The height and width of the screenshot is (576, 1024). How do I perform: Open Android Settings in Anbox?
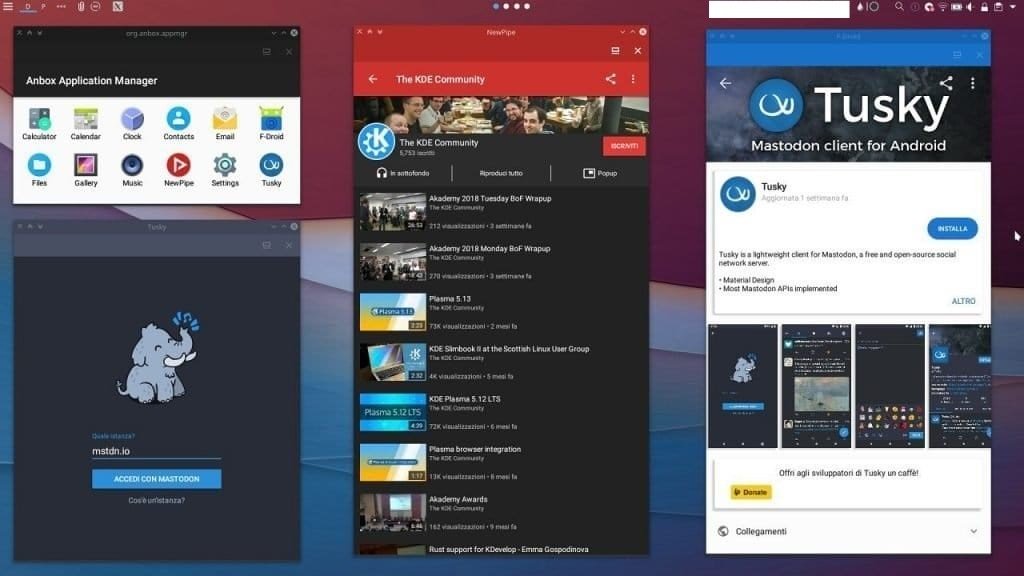225,170
